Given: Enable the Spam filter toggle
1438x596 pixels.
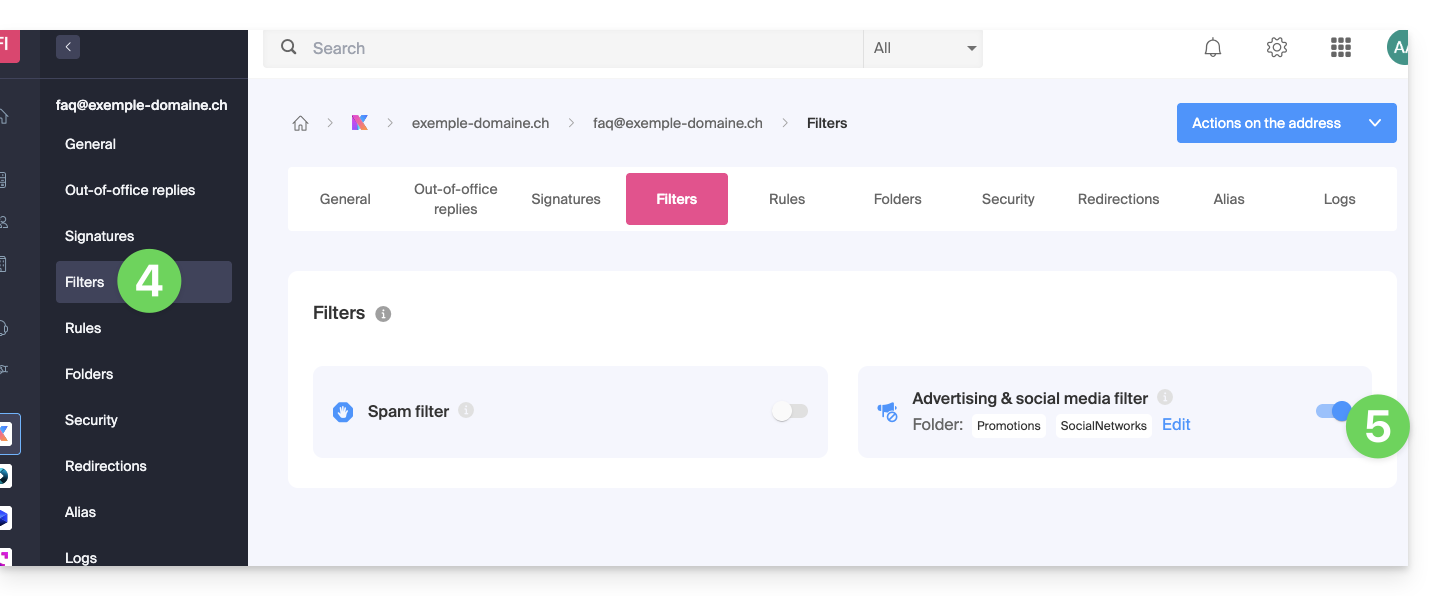Looking at the screenshot, I should coord(789,411).
